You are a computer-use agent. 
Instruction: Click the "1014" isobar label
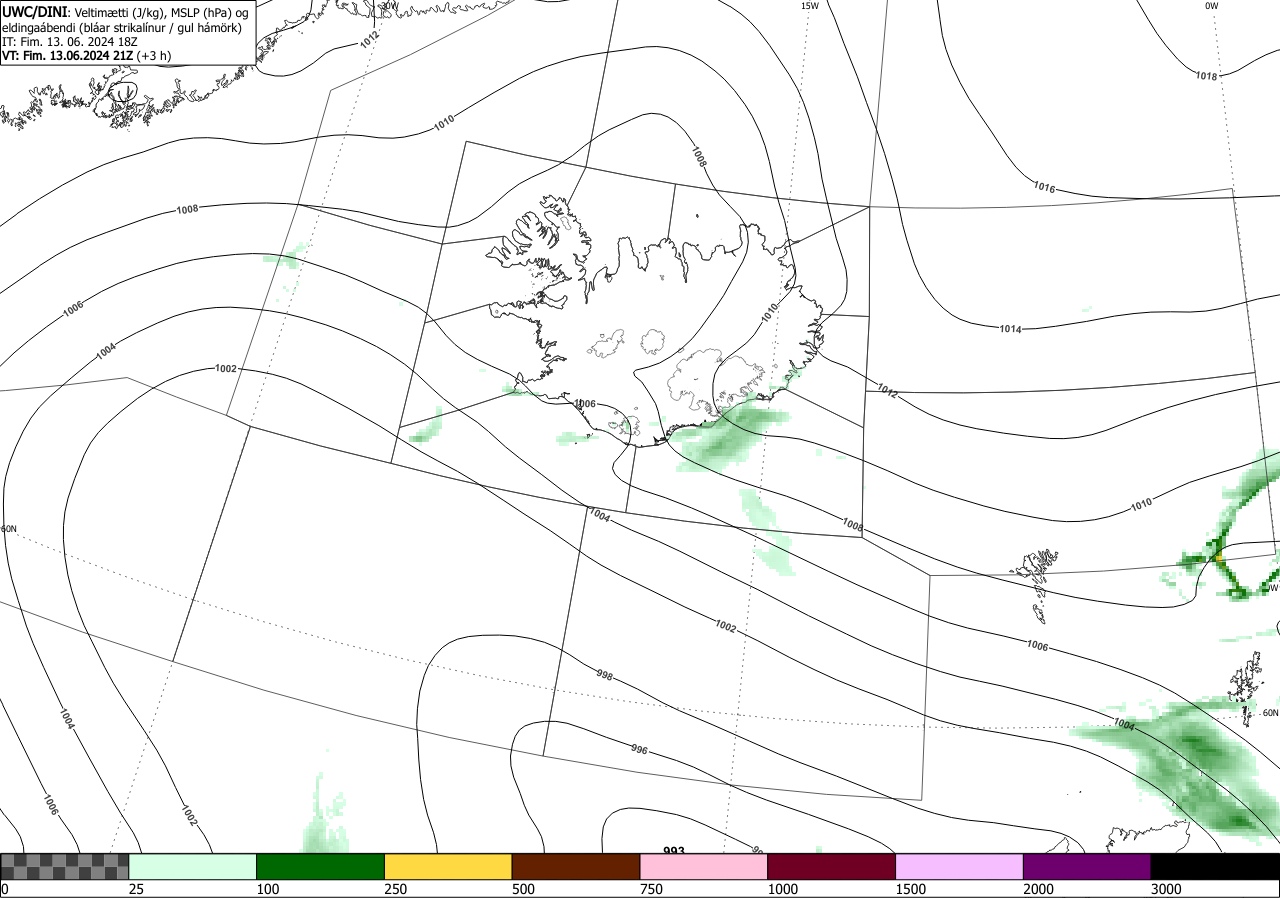(1010, 329)
